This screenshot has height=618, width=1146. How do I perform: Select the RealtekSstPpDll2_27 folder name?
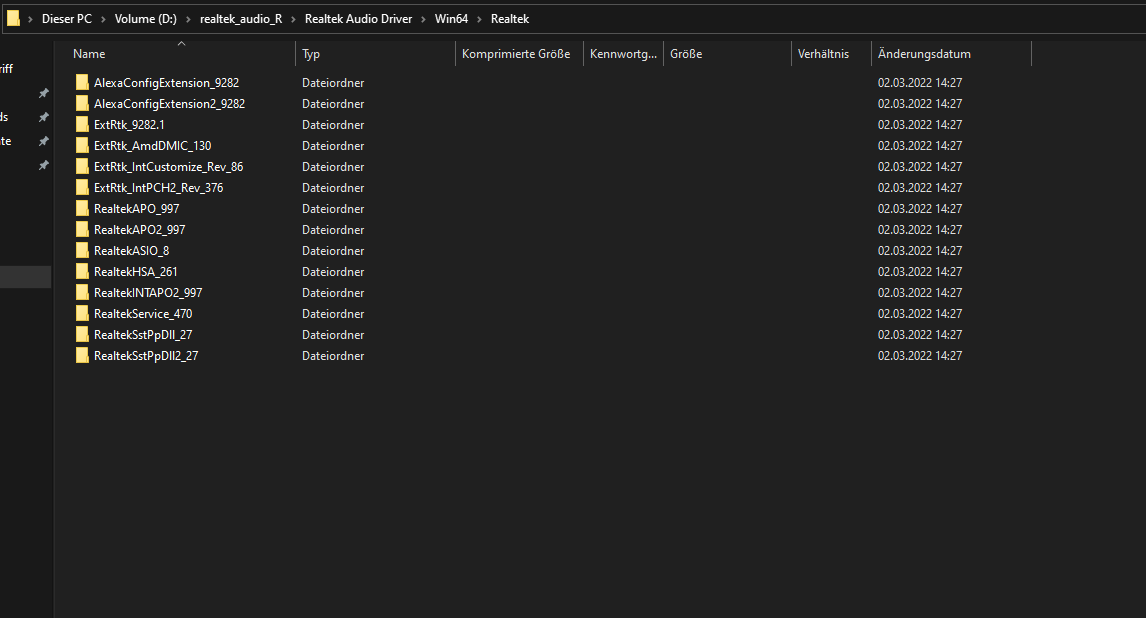click(146, 356)
